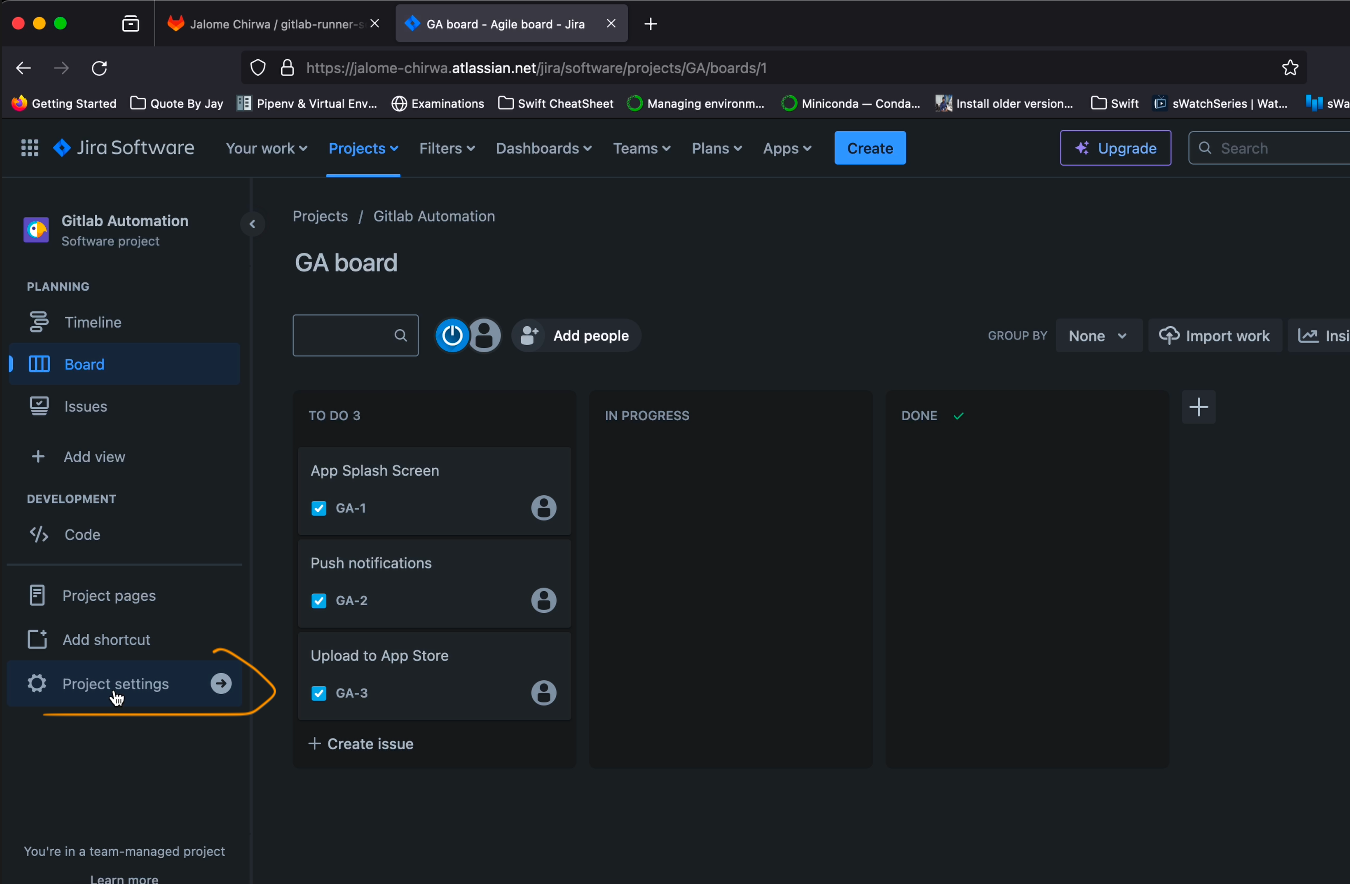This screenshot has width=1350, height=884.
Task: Select the GA board Jira tab
Action: pos(512,24)
